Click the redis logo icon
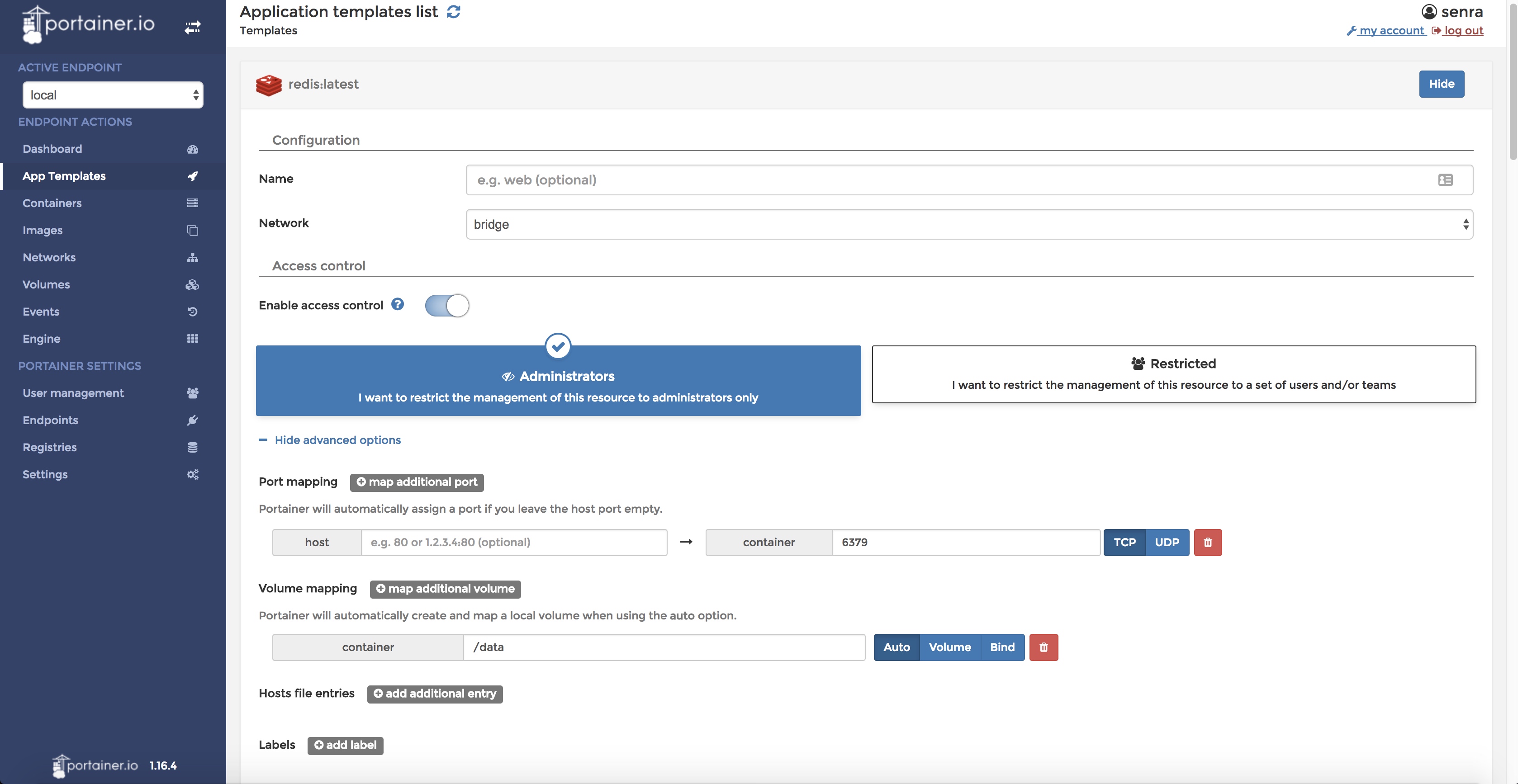Image resolution: width=1518 pixels, height=784 pixels. coord(269,85)
